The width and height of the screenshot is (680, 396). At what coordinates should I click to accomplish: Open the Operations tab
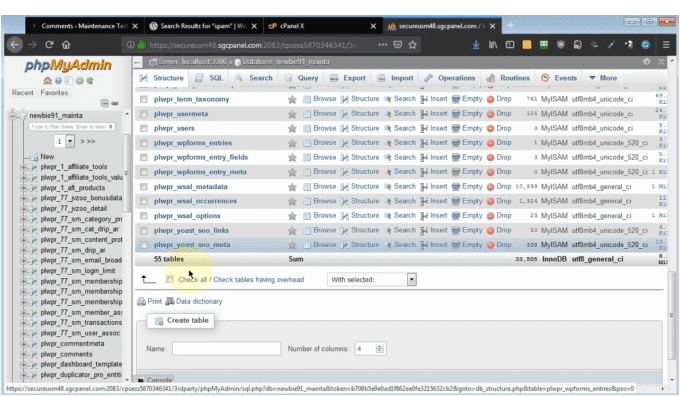click(x=450, y=78)
